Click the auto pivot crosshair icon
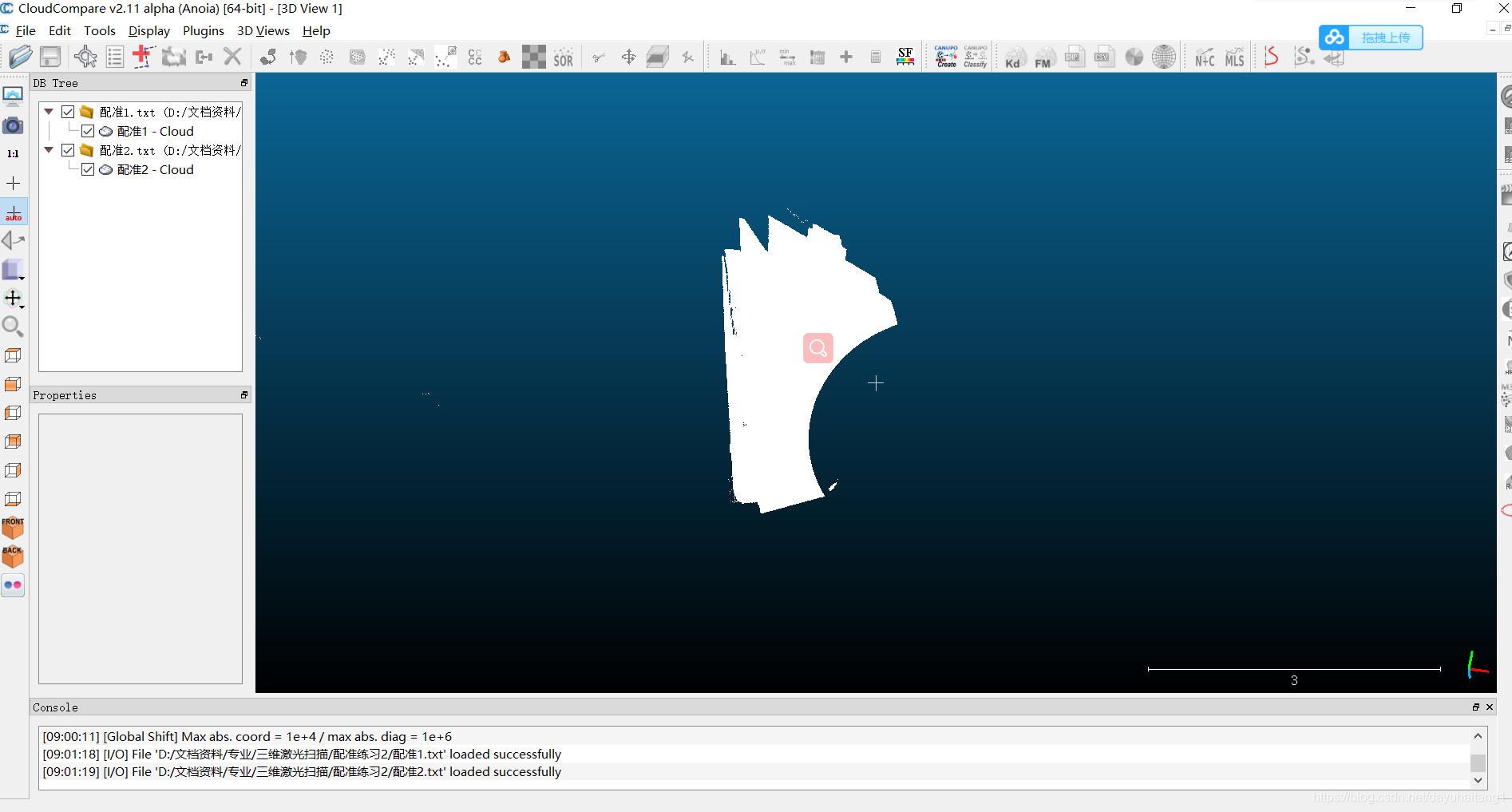Viewport: 1512px width, 812px height. [14, 212]
